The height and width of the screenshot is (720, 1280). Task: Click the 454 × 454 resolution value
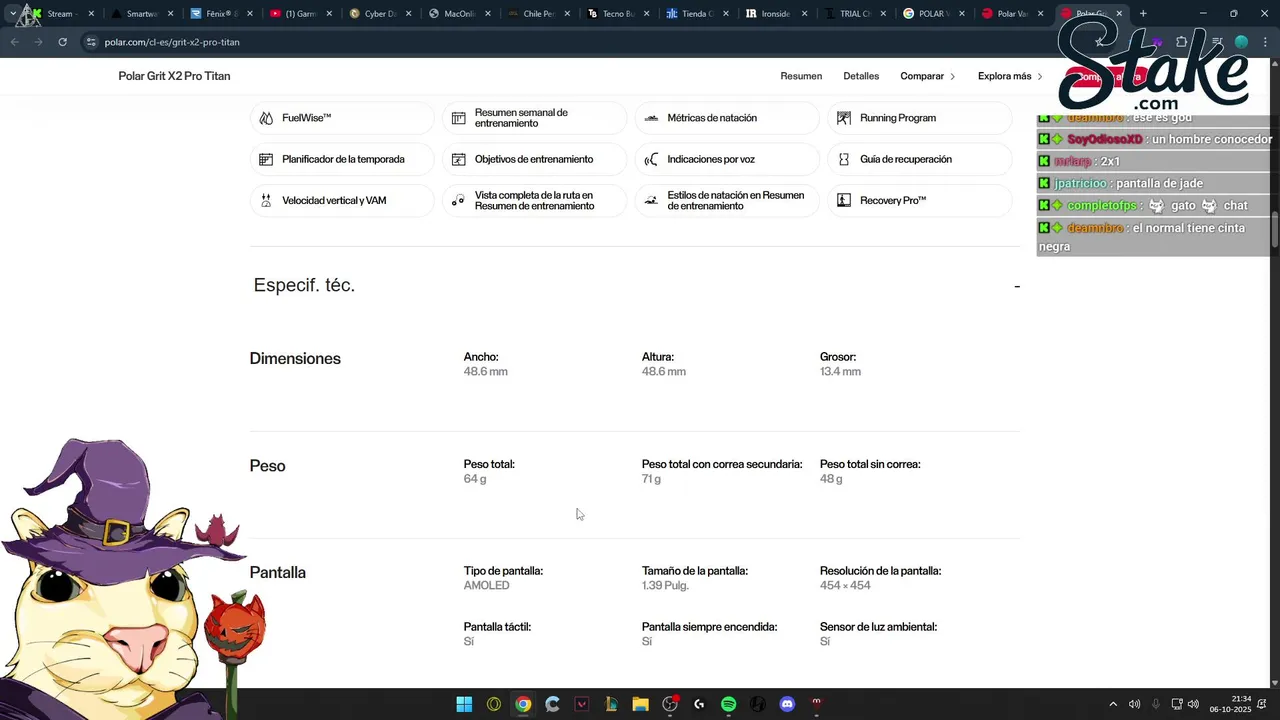click(845, 586)
